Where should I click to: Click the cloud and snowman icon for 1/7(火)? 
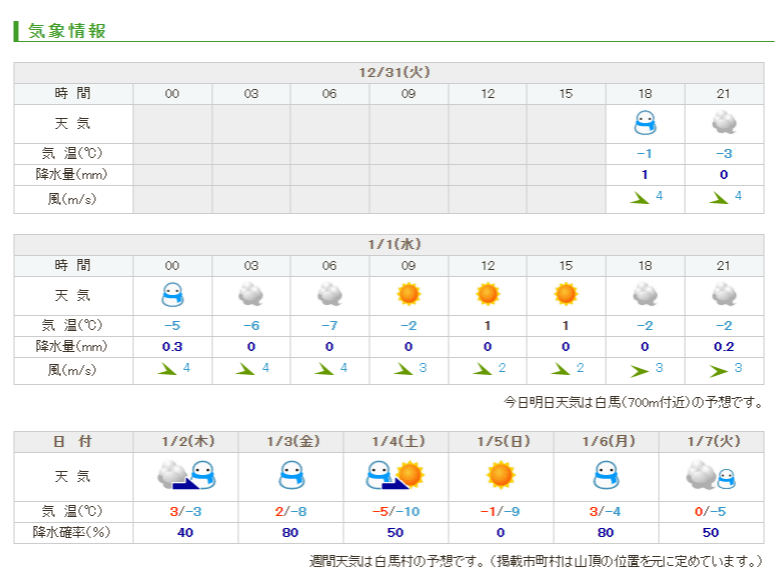(711, 475)
